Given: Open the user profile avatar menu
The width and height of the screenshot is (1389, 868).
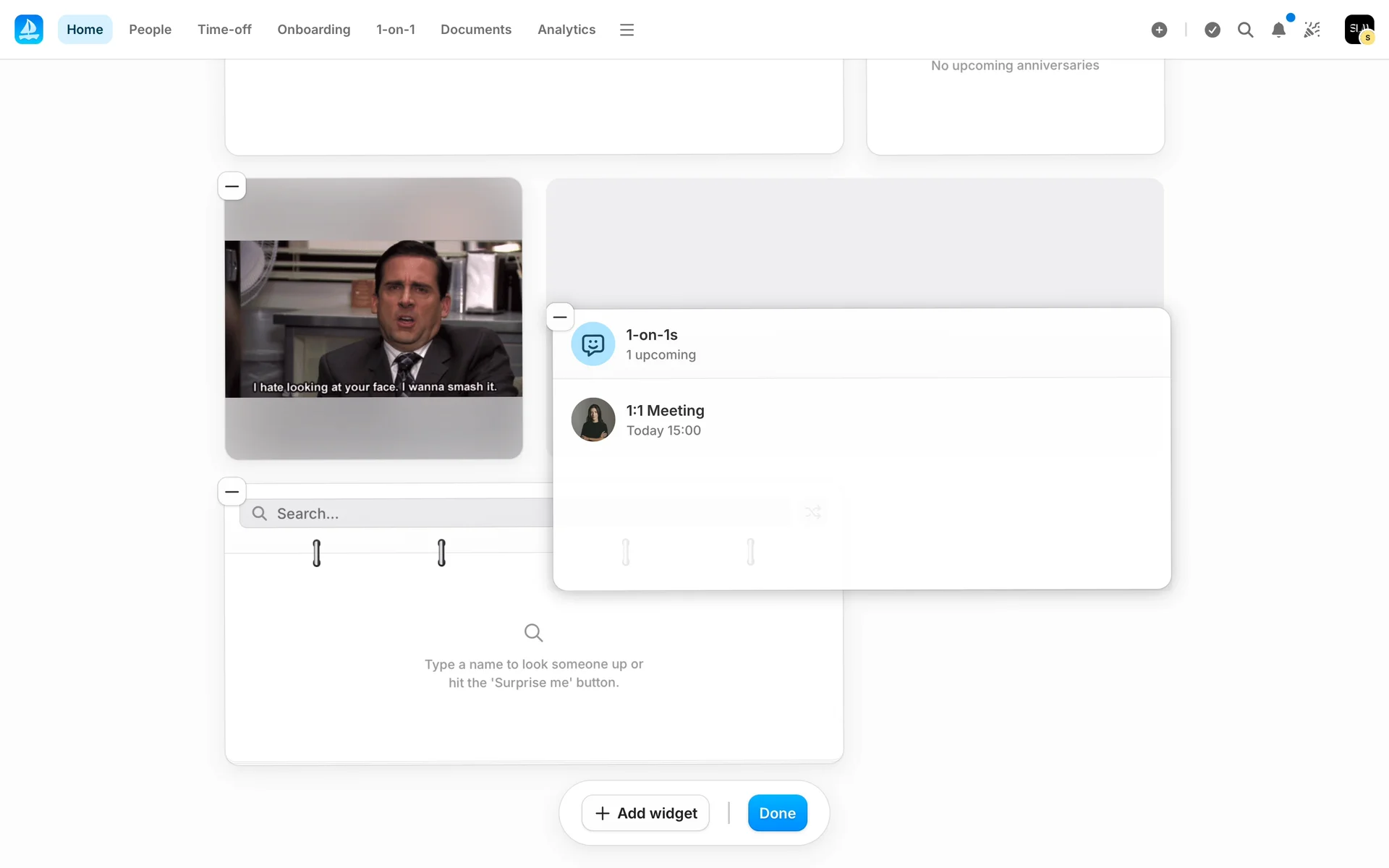Looking at the screenshot, I should point(1359,30).
